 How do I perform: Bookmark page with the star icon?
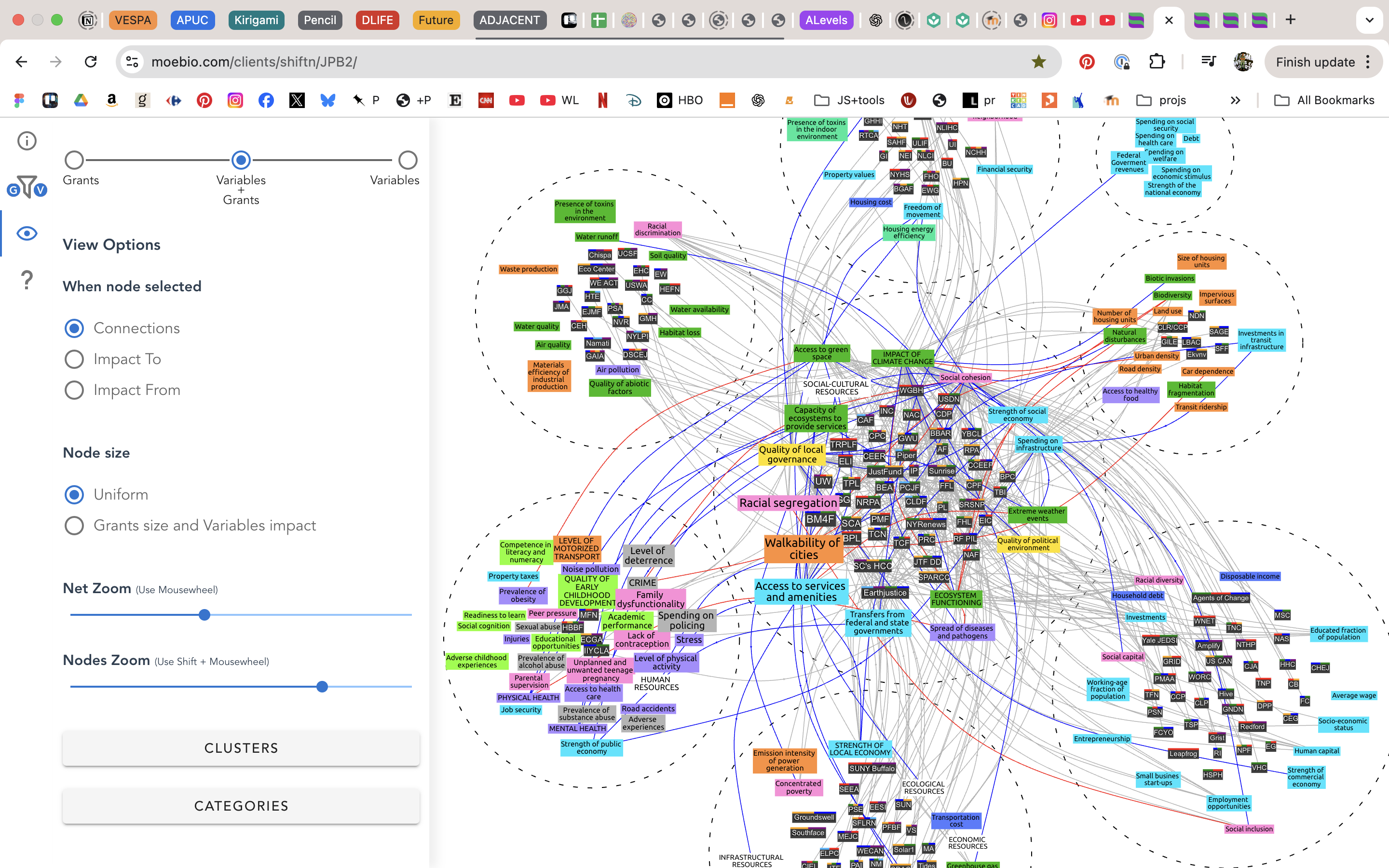(1038, 61)
